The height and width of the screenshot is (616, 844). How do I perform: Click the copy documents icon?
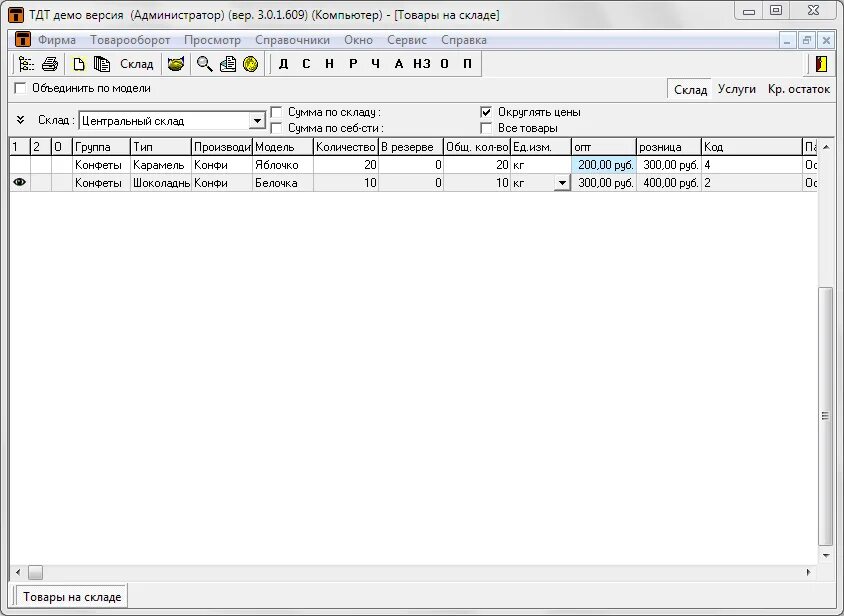pos(102,64)
